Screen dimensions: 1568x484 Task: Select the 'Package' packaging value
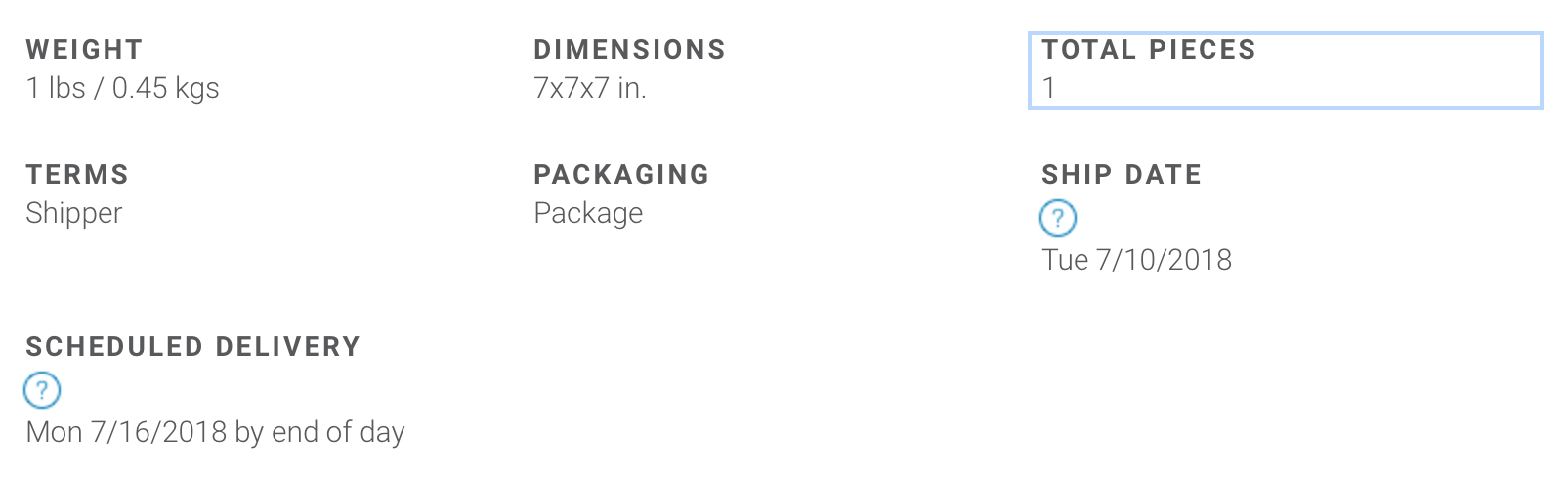[x=588, y=213]
